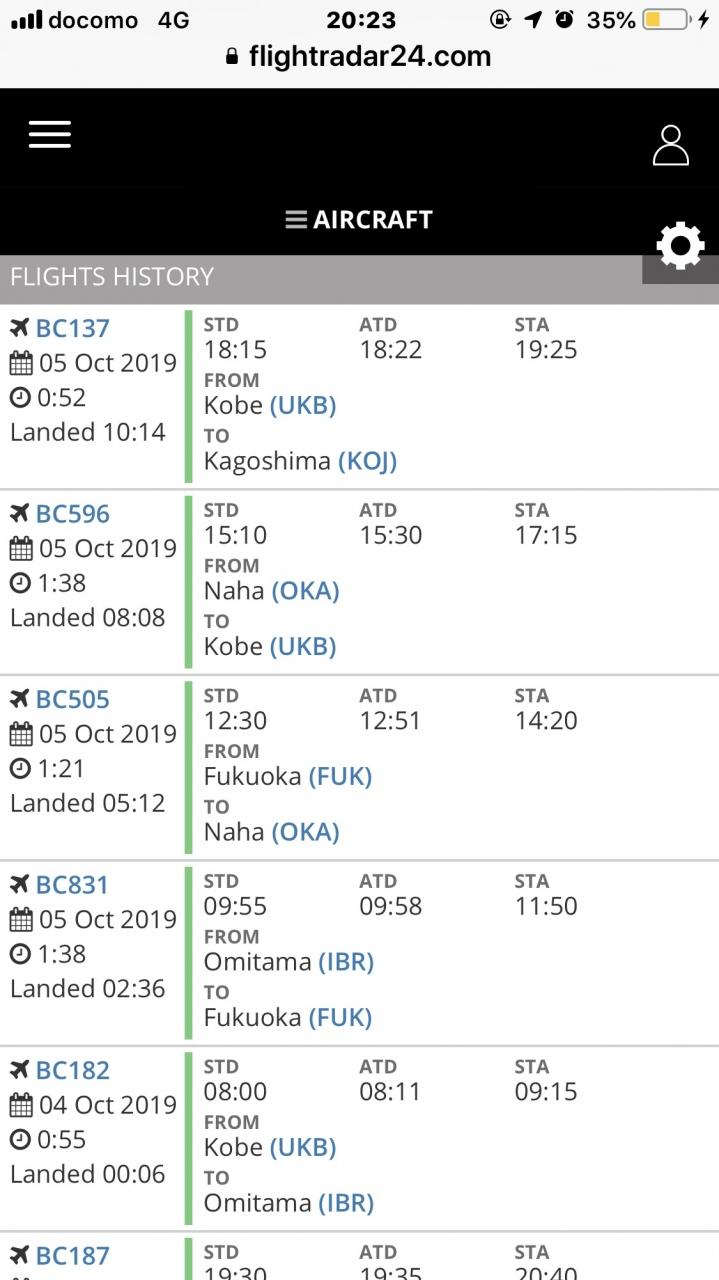Click the FLIGHTS HISTORY header bar

coord(359,277)
